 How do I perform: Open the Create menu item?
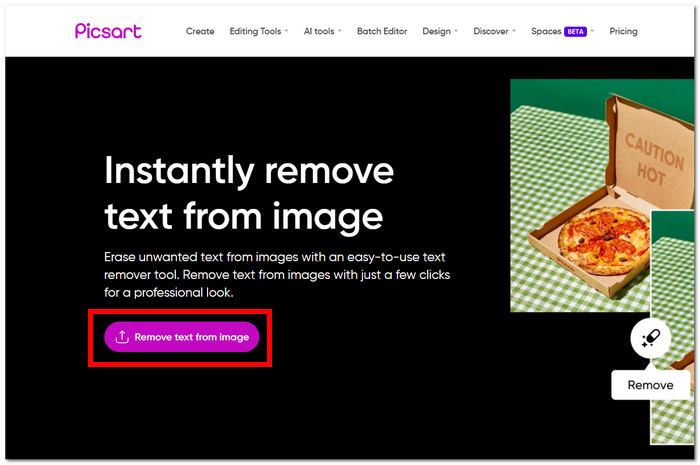tap(200, 32)
